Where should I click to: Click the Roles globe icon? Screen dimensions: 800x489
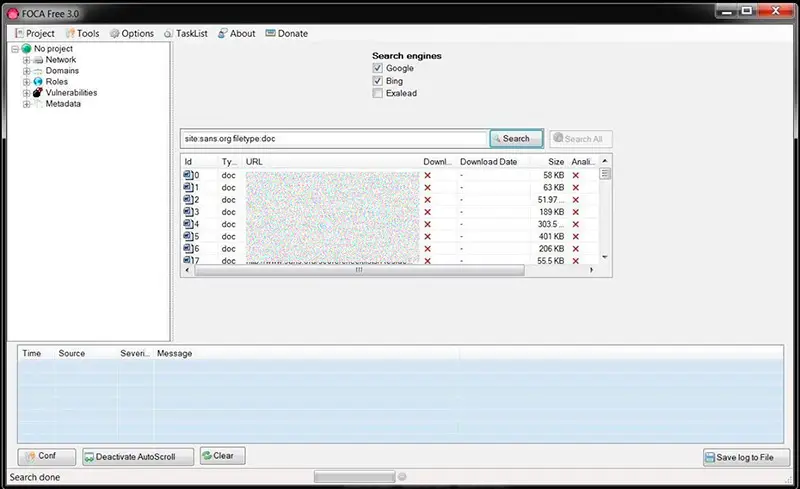(x=38, y=82)
